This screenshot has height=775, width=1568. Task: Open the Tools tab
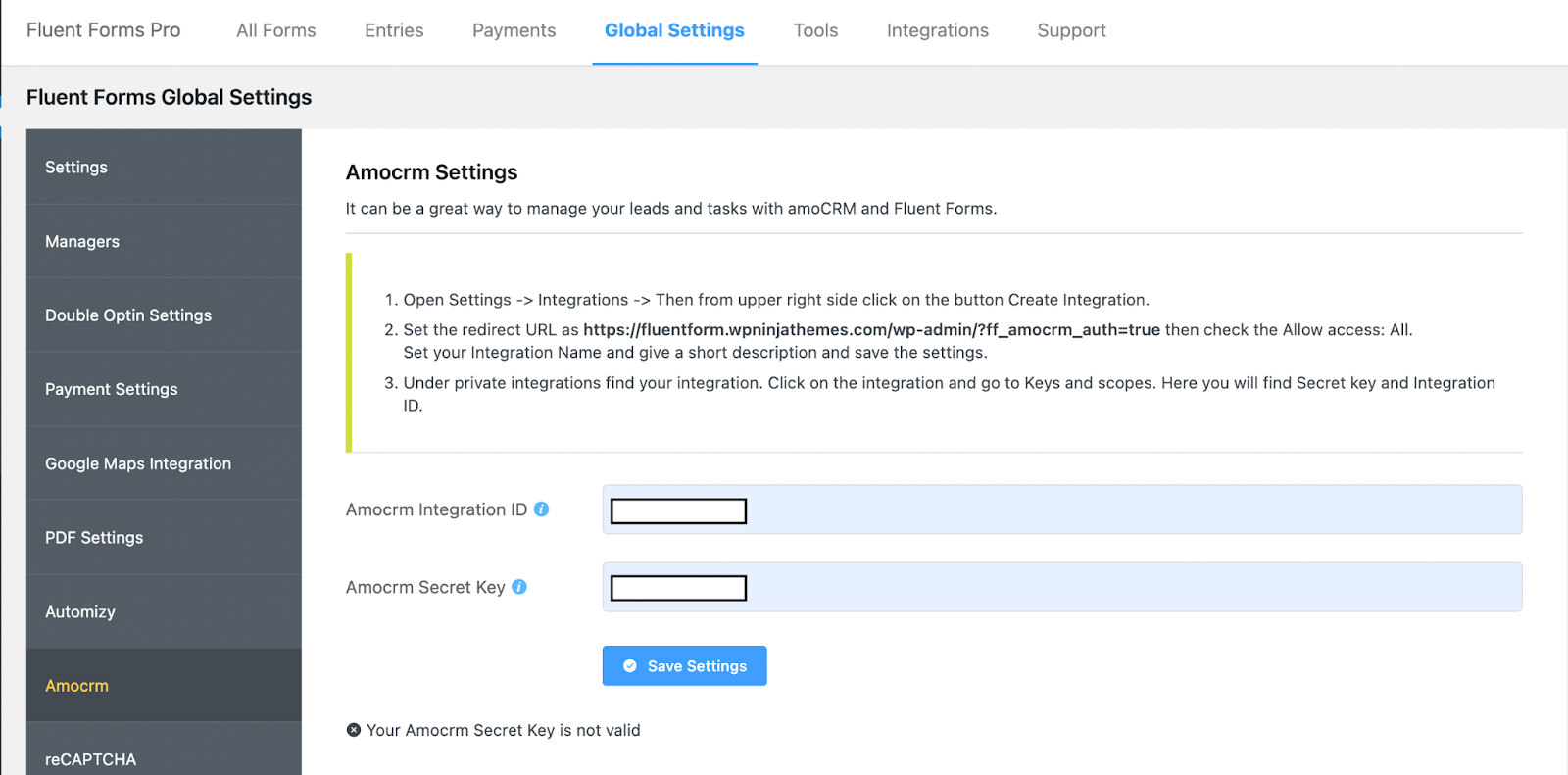pyautogui.click(x=815, y=30)
